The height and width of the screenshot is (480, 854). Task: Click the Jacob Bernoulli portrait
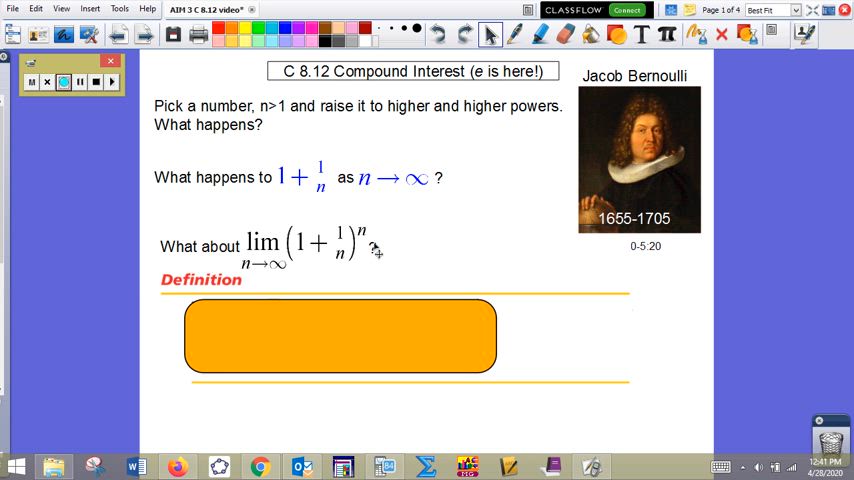click(639, 160)
